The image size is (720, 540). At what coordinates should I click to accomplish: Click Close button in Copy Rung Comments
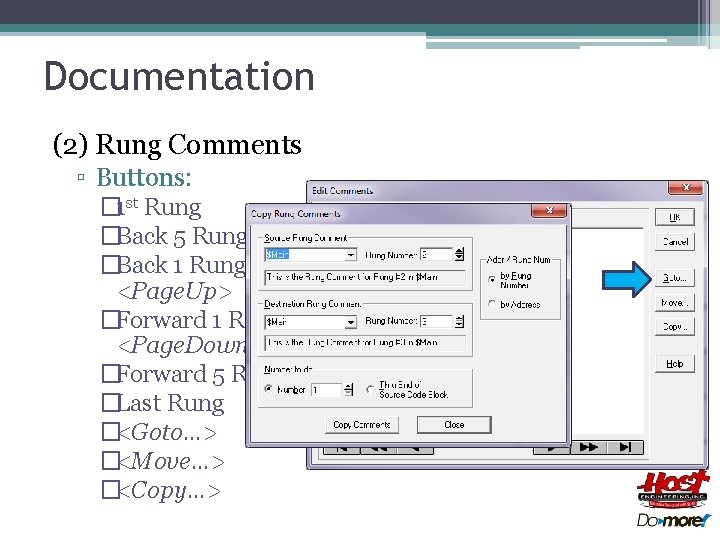point(454,425)
